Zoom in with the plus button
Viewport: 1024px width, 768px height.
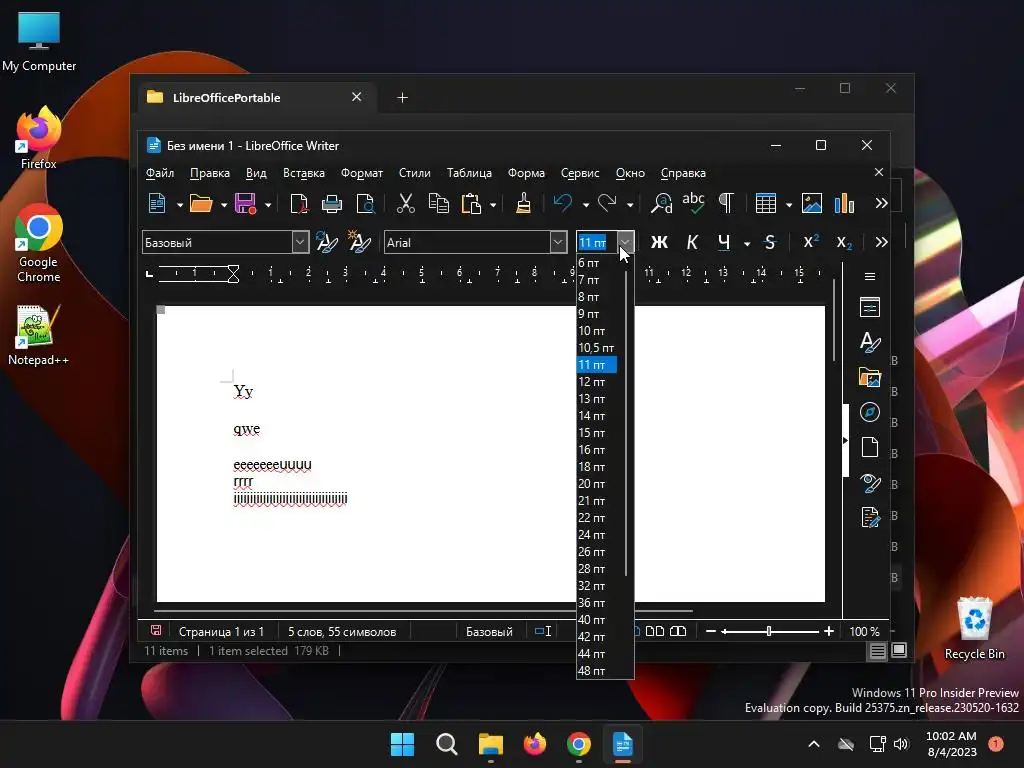829,631
